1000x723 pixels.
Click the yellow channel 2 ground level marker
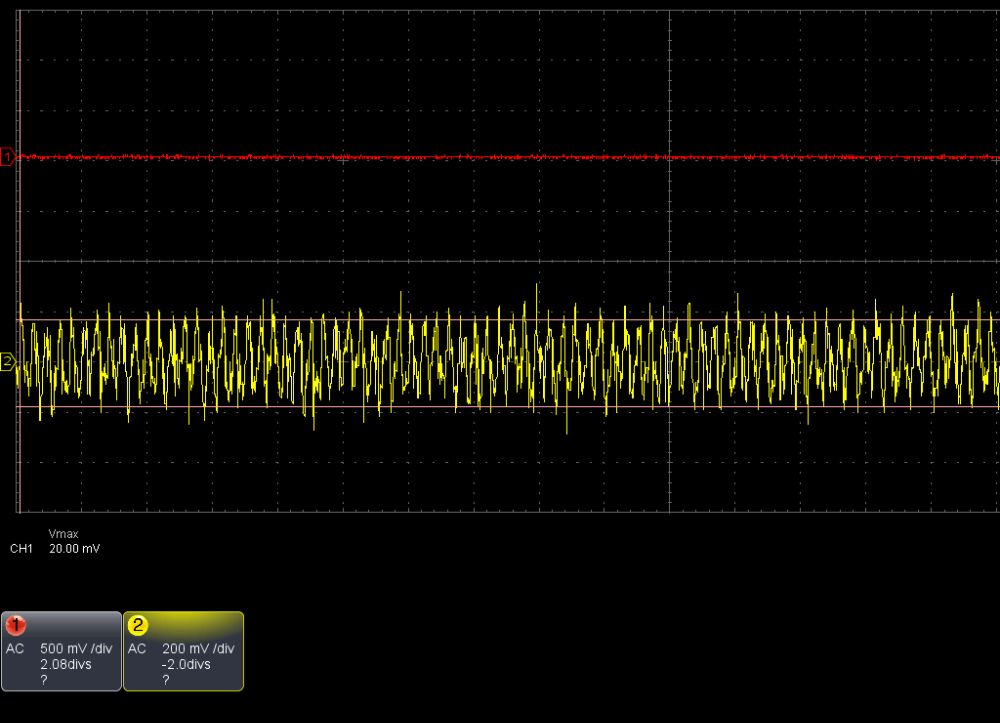tap(8, 362)
